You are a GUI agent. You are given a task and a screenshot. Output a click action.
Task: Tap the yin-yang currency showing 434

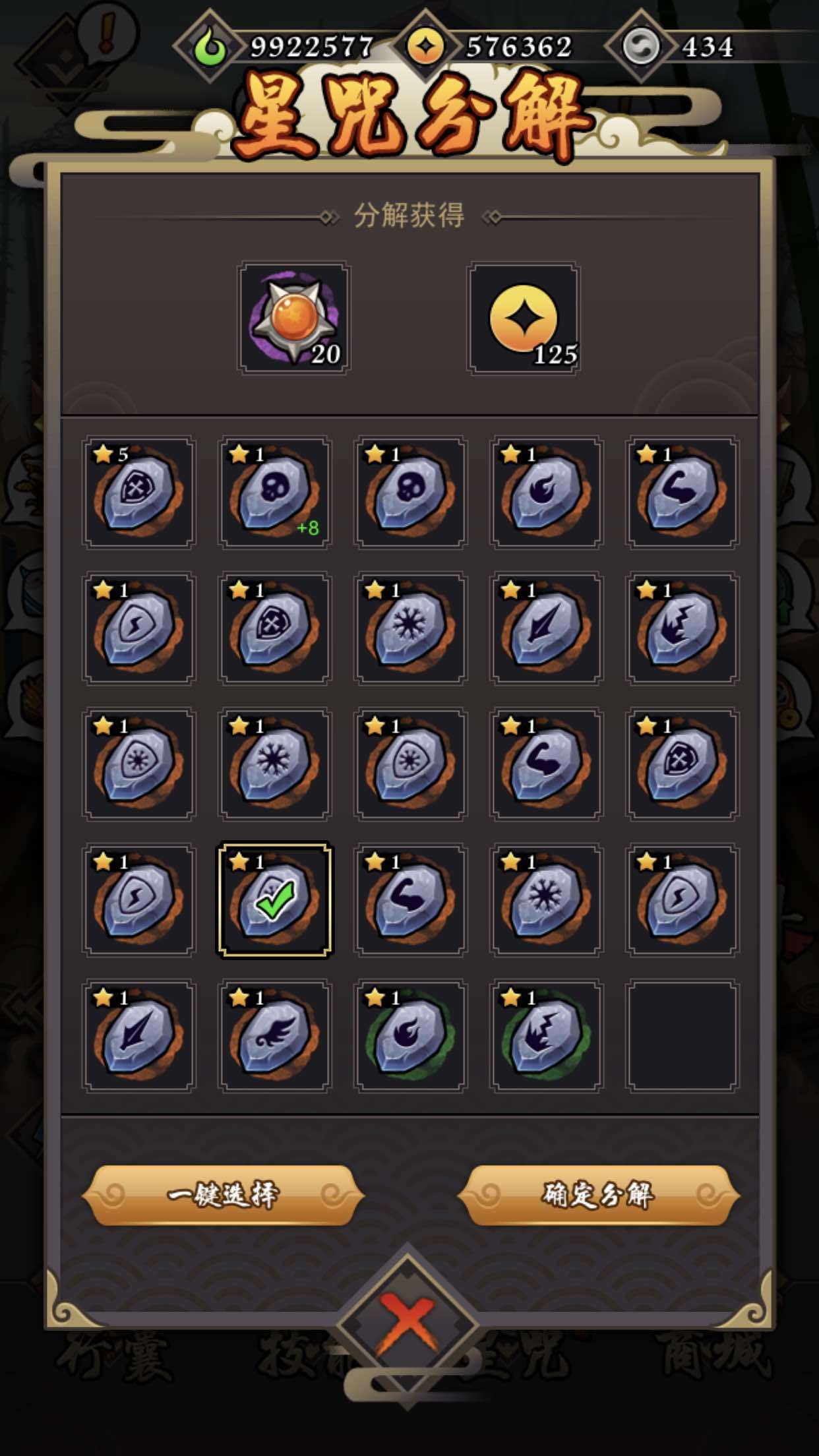point(679,47)
